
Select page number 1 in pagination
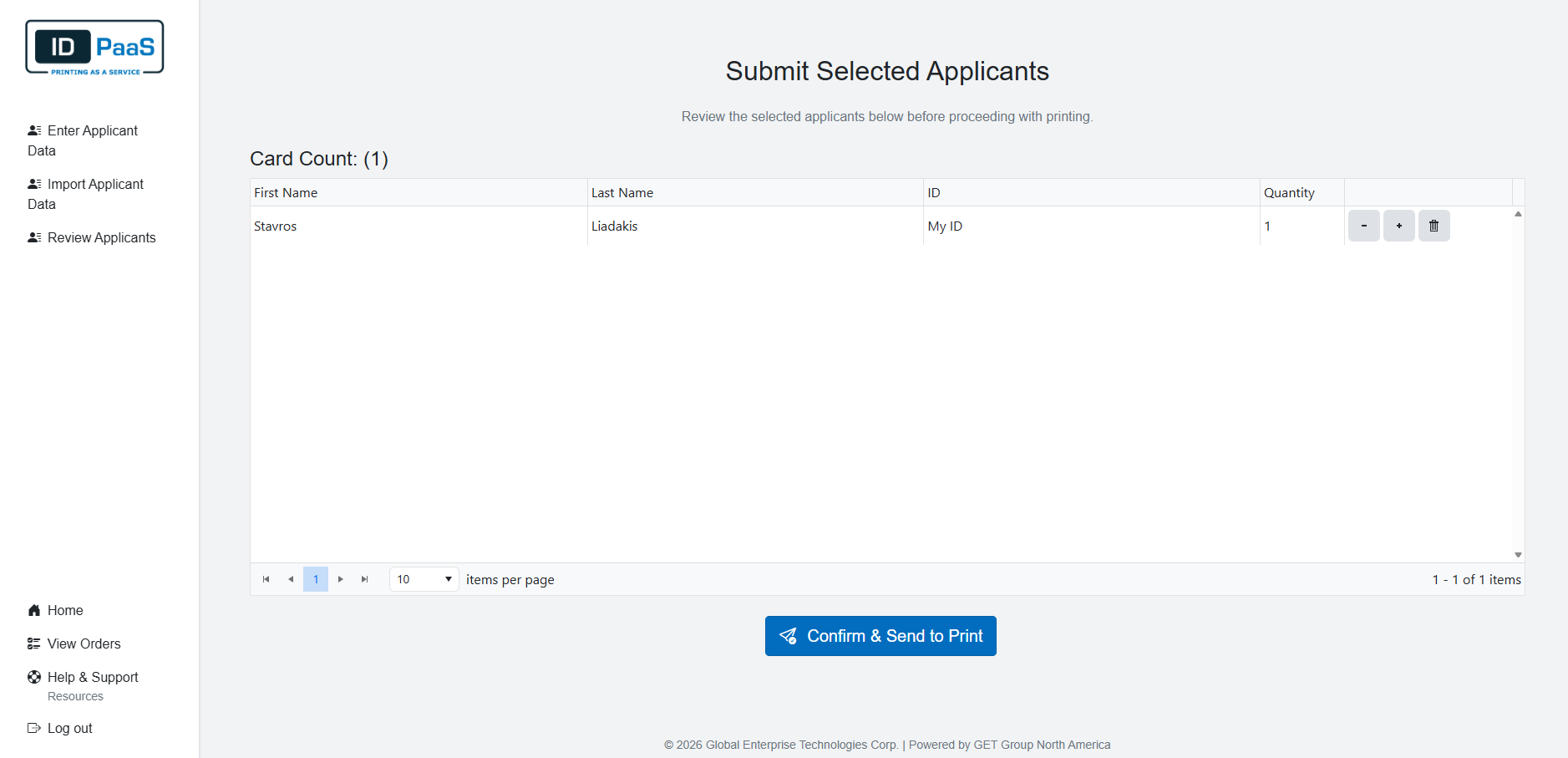point(316,578)
